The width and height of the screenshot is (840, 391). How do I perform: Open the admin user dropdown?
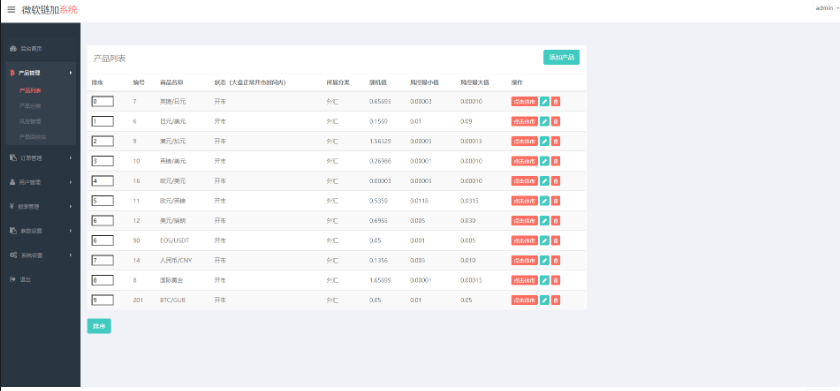click(826, 8)
